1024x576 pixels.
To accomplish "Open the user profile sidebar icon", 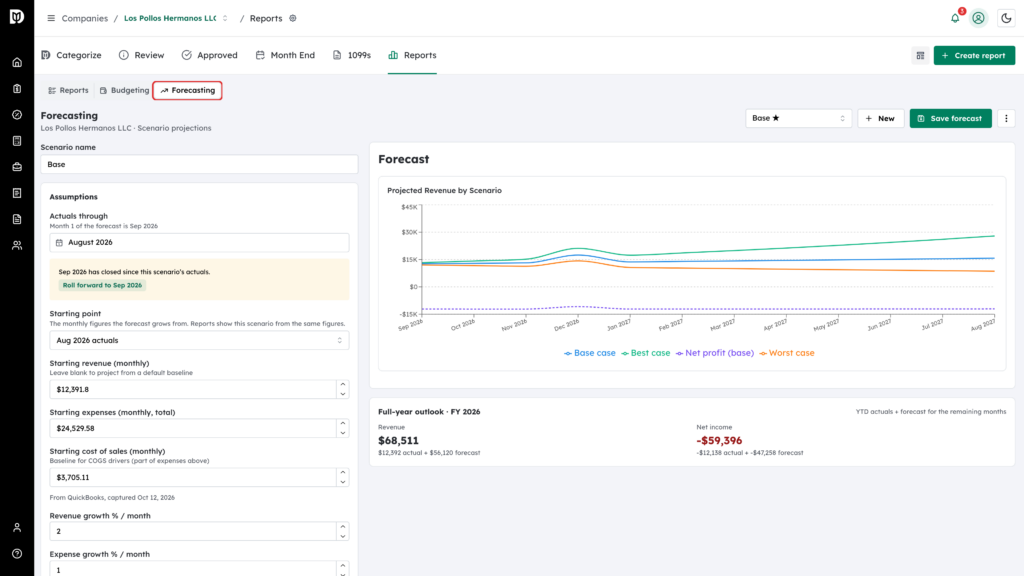I will [x=17, y=528].
